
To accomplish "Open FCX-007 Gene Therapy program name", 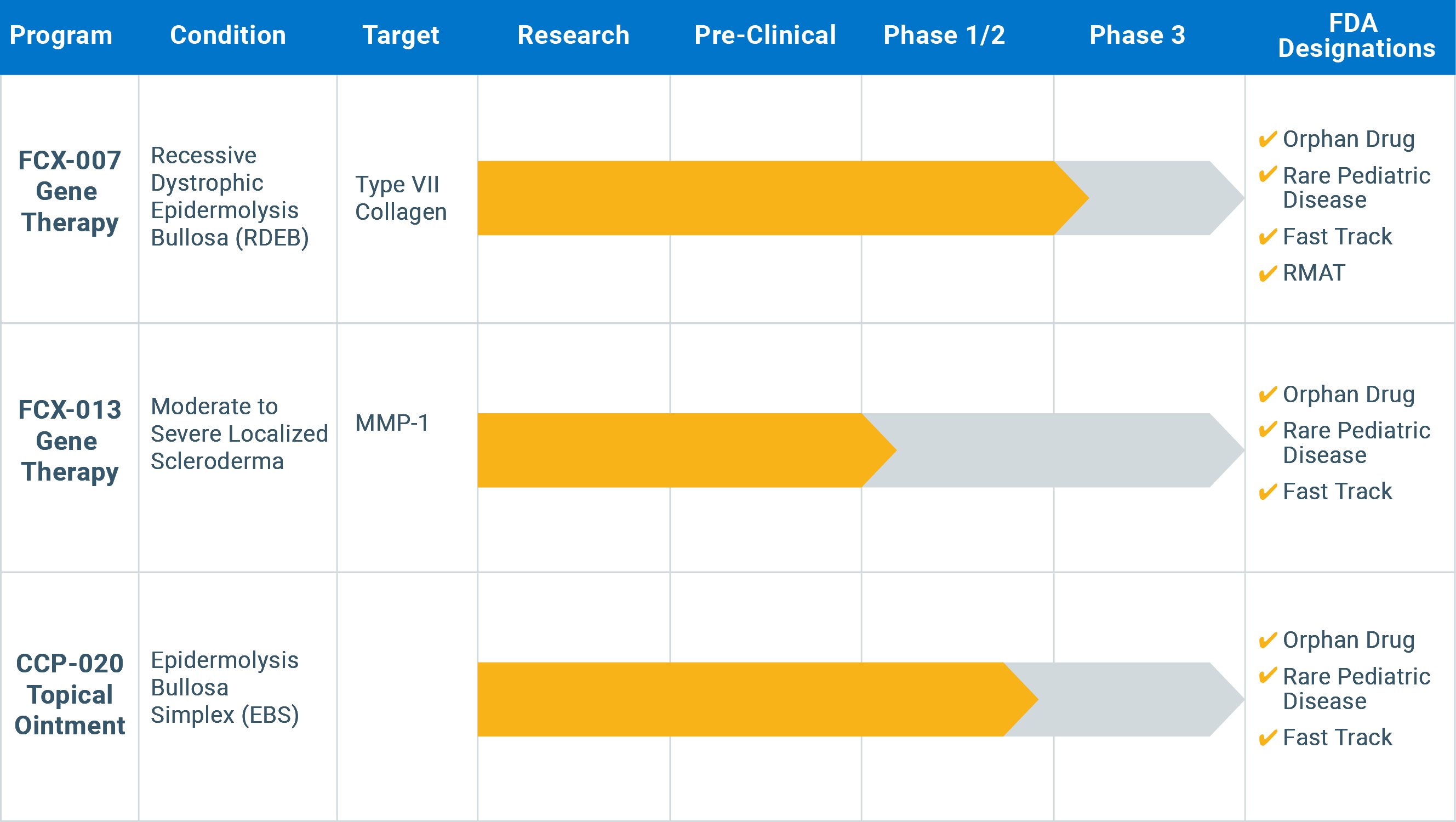I will (70, 191).
